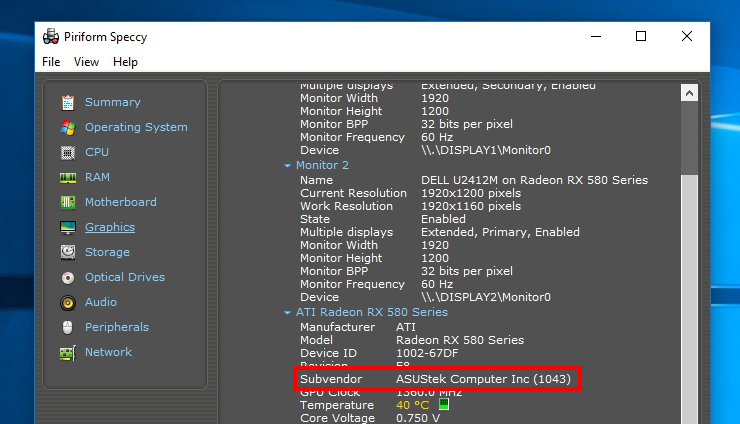The width and height of the screenshot is (740, 424).
Task: Click the temperature value 40 °C
Action: pyautogui.click(x=412, y=405)
